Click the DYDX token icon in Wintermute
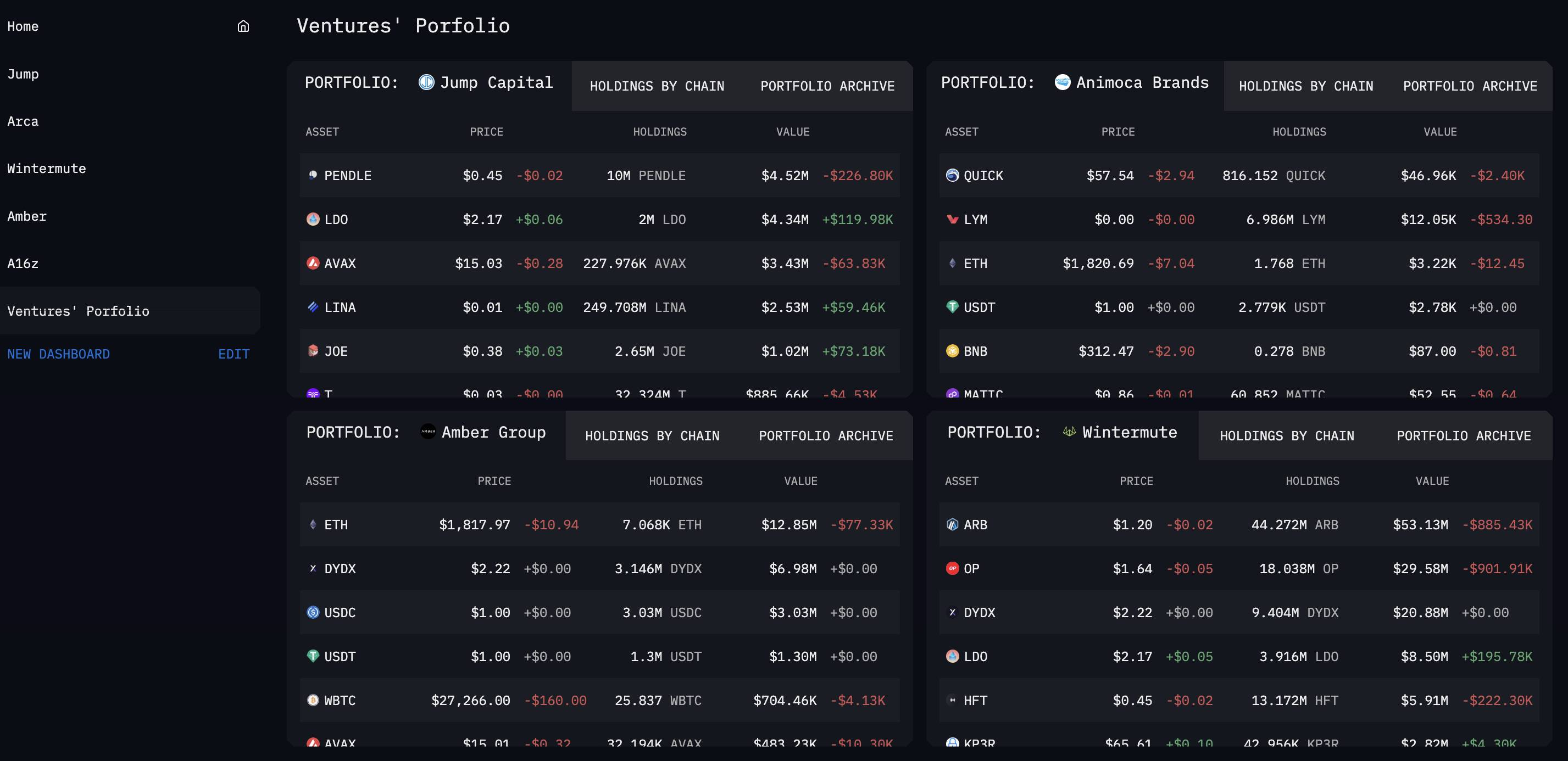 pyautogui.click(x=953, y=612)
